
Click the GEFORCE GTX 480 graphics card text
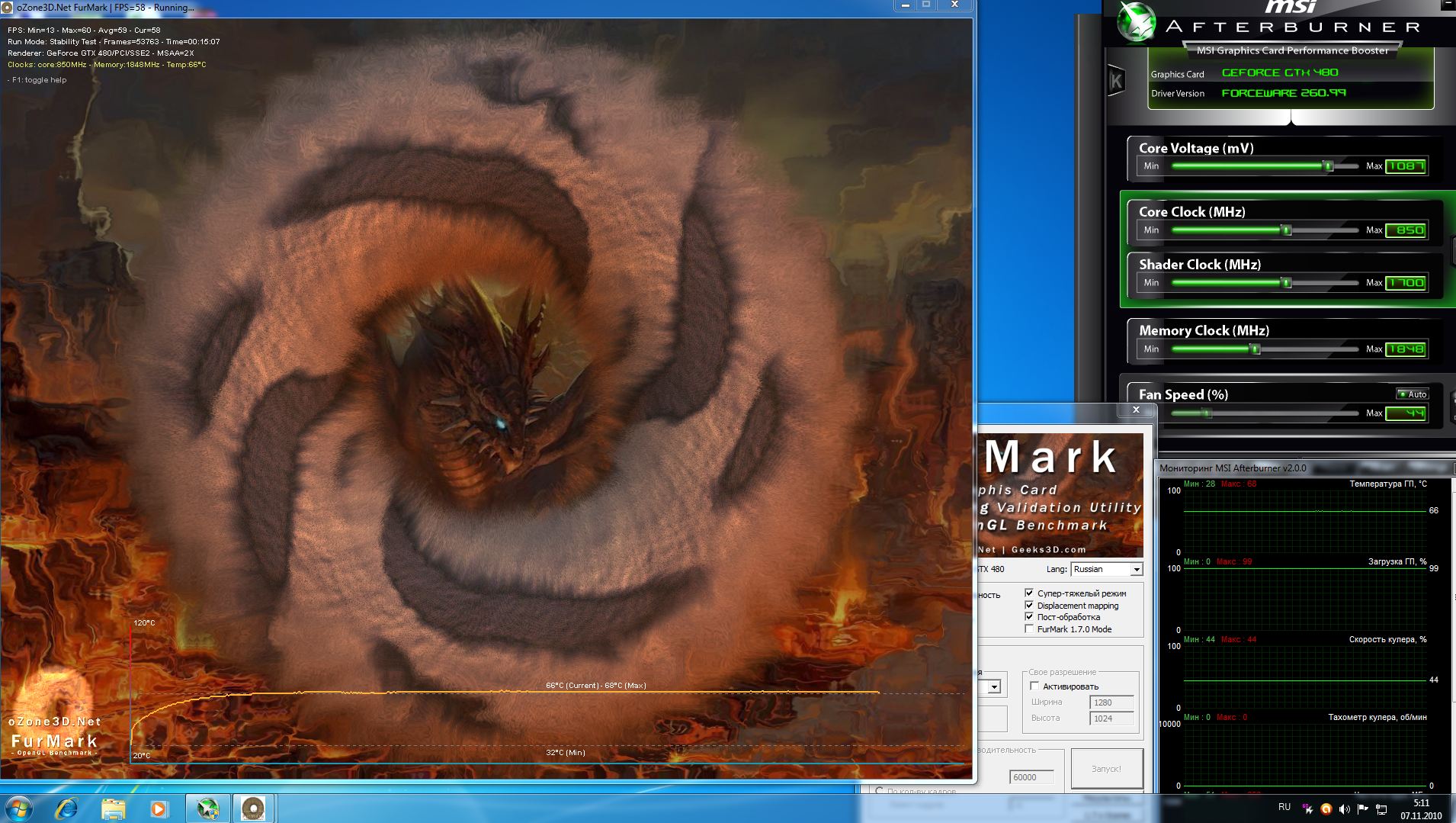[1280, 72]
